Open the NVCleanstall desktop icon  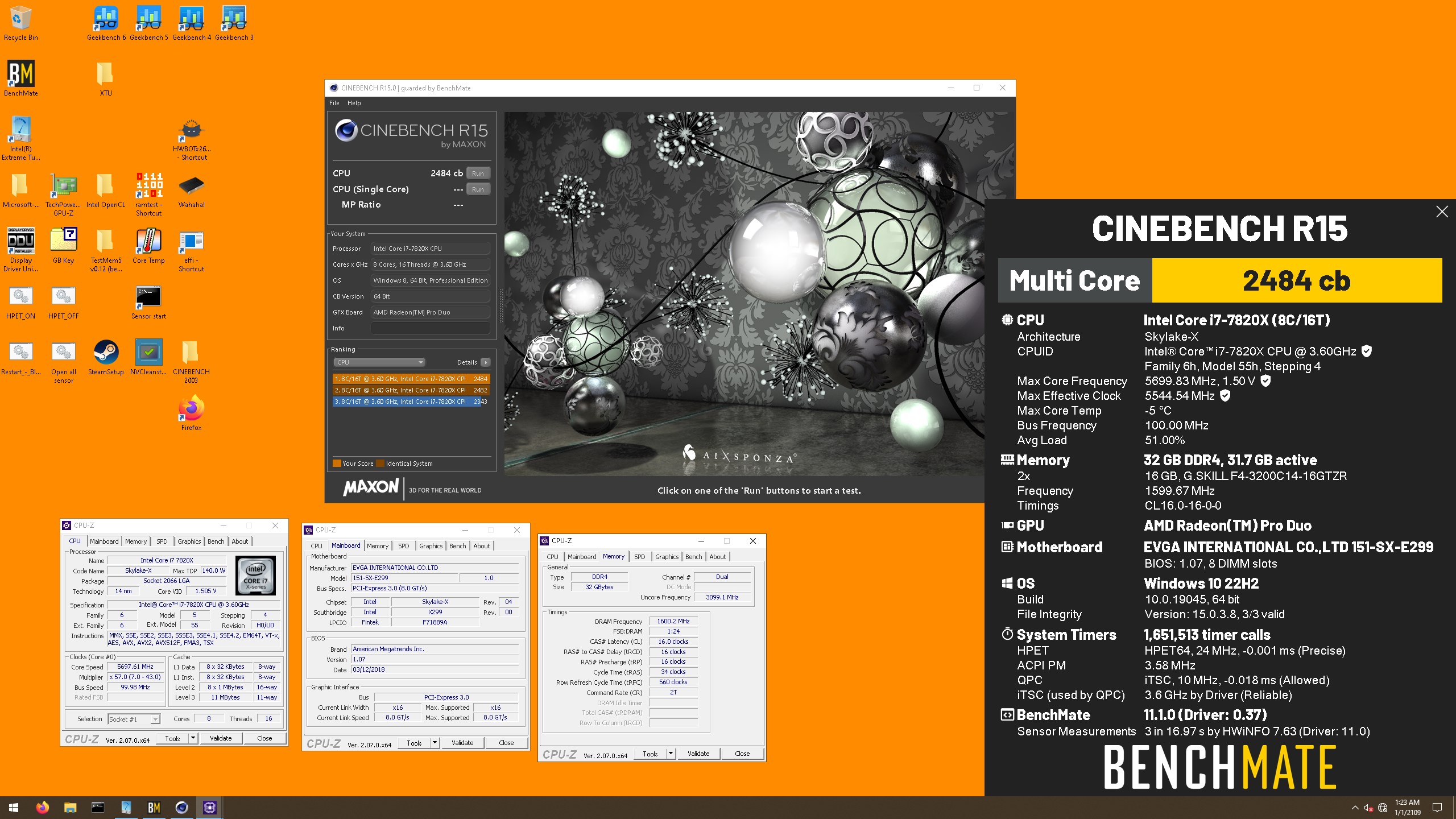point(149,358)
